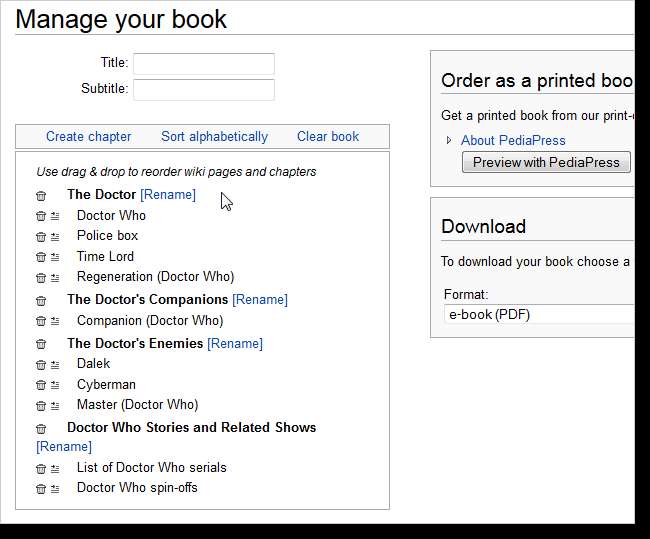Click trash icon beside Police box
This screenshot has height=539, width=650.
click(41, 237)
